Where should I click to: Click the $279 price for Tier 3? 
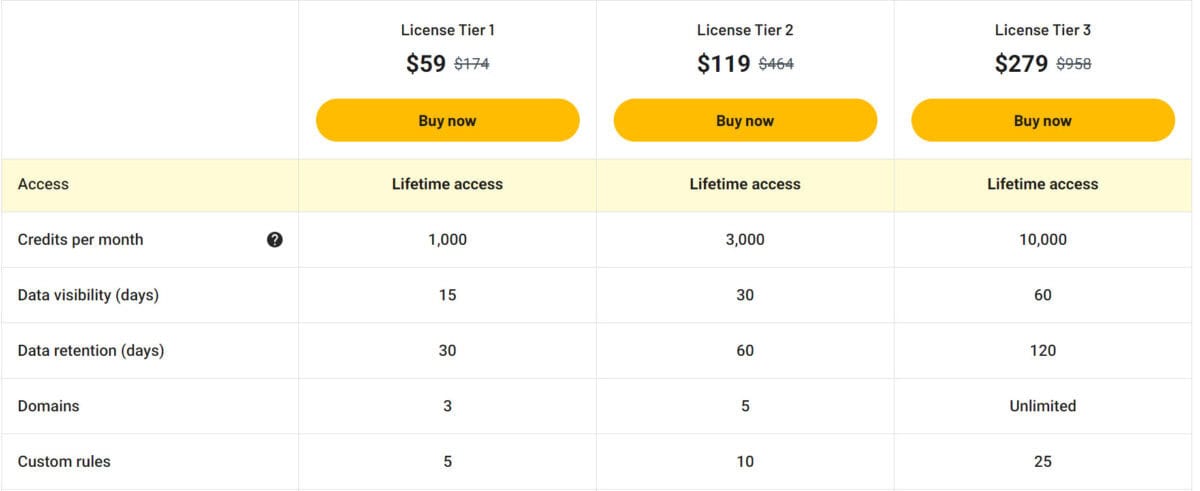1022,64
